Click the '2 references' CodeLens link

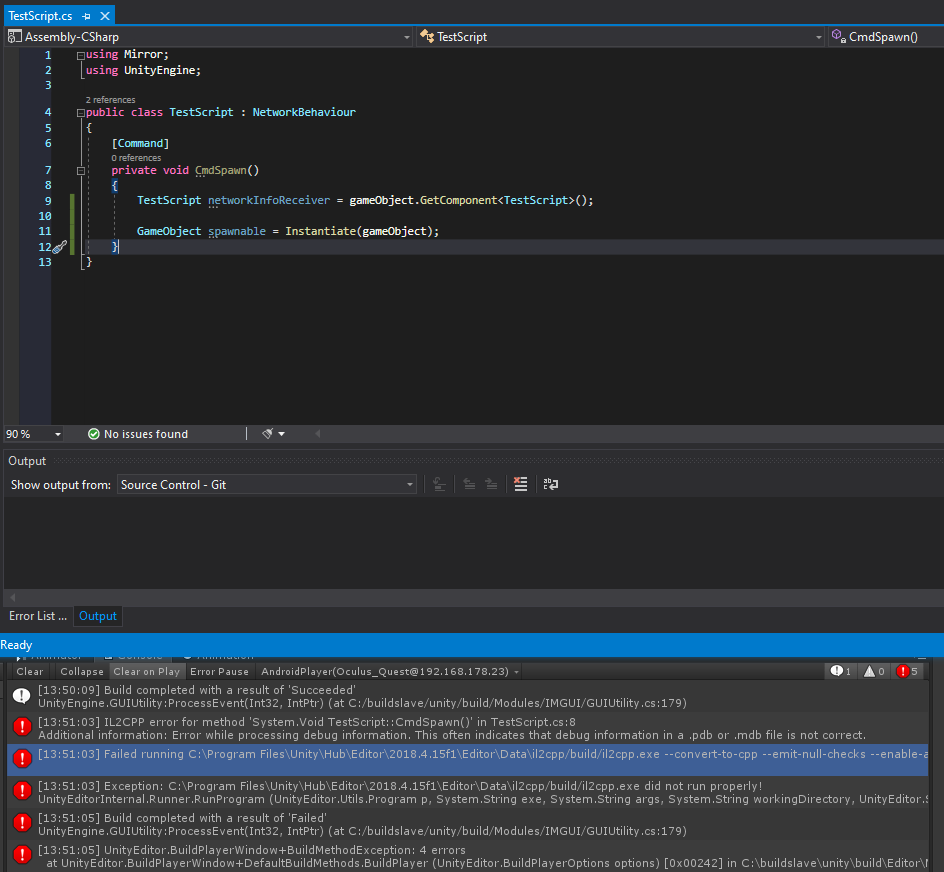(110, 100)
